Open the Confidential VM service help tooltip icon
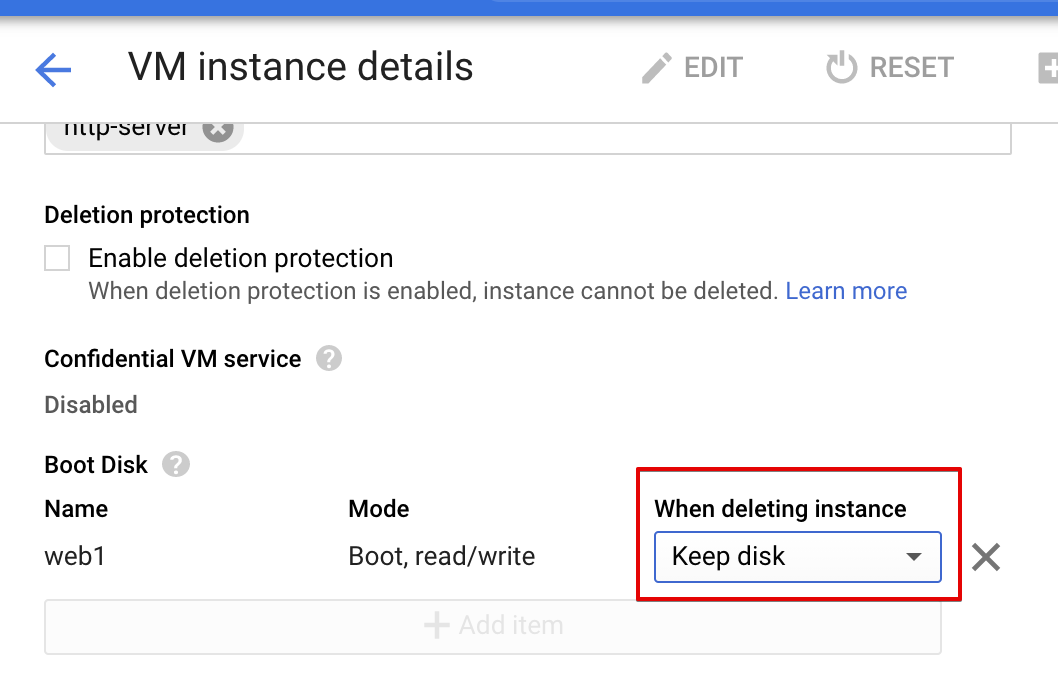Viewport: 1058px width, 694px height. (329, 358)
